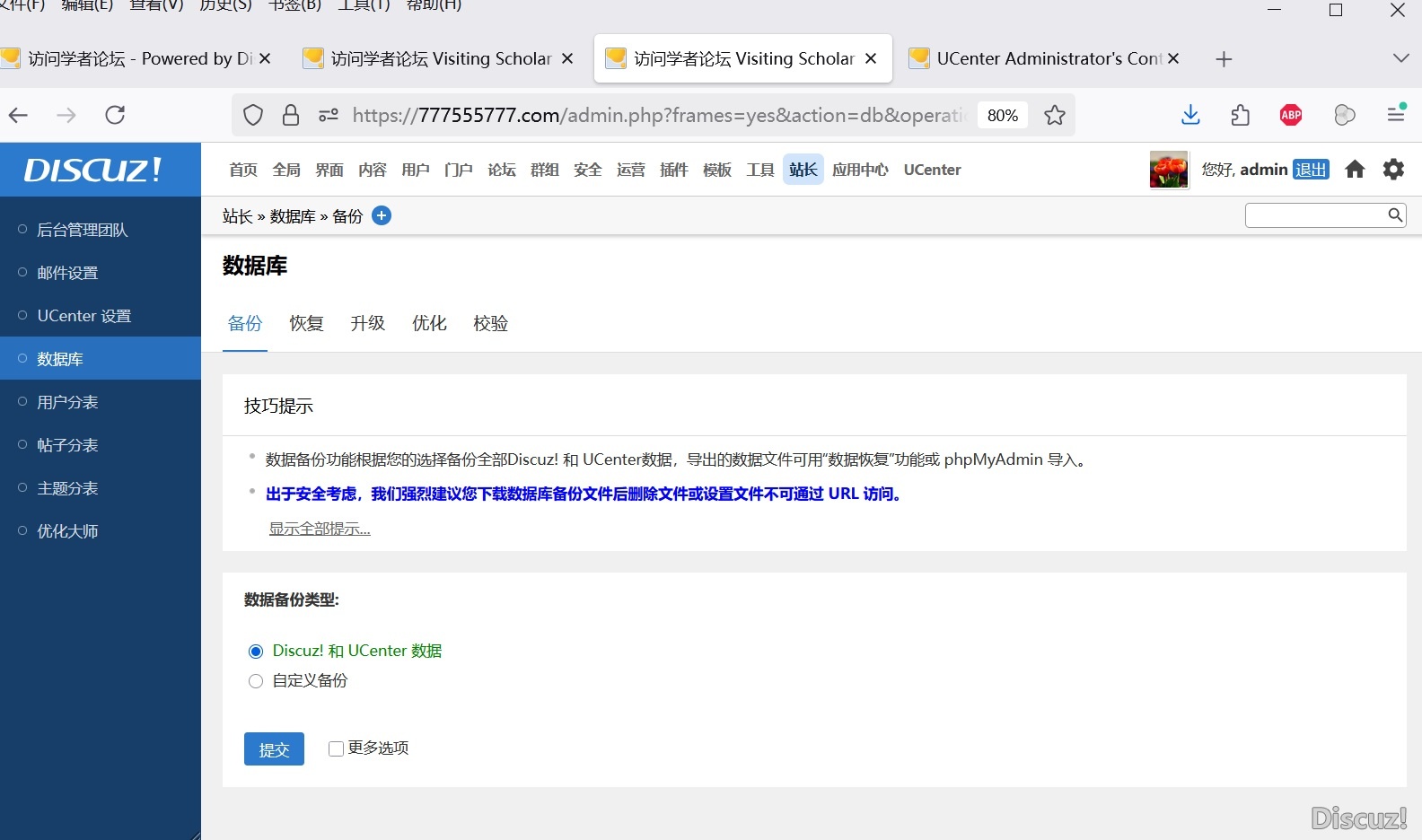Expand tips via 显示全部提示 link
The image size is (1422, 840).
(x=320, y=529)
